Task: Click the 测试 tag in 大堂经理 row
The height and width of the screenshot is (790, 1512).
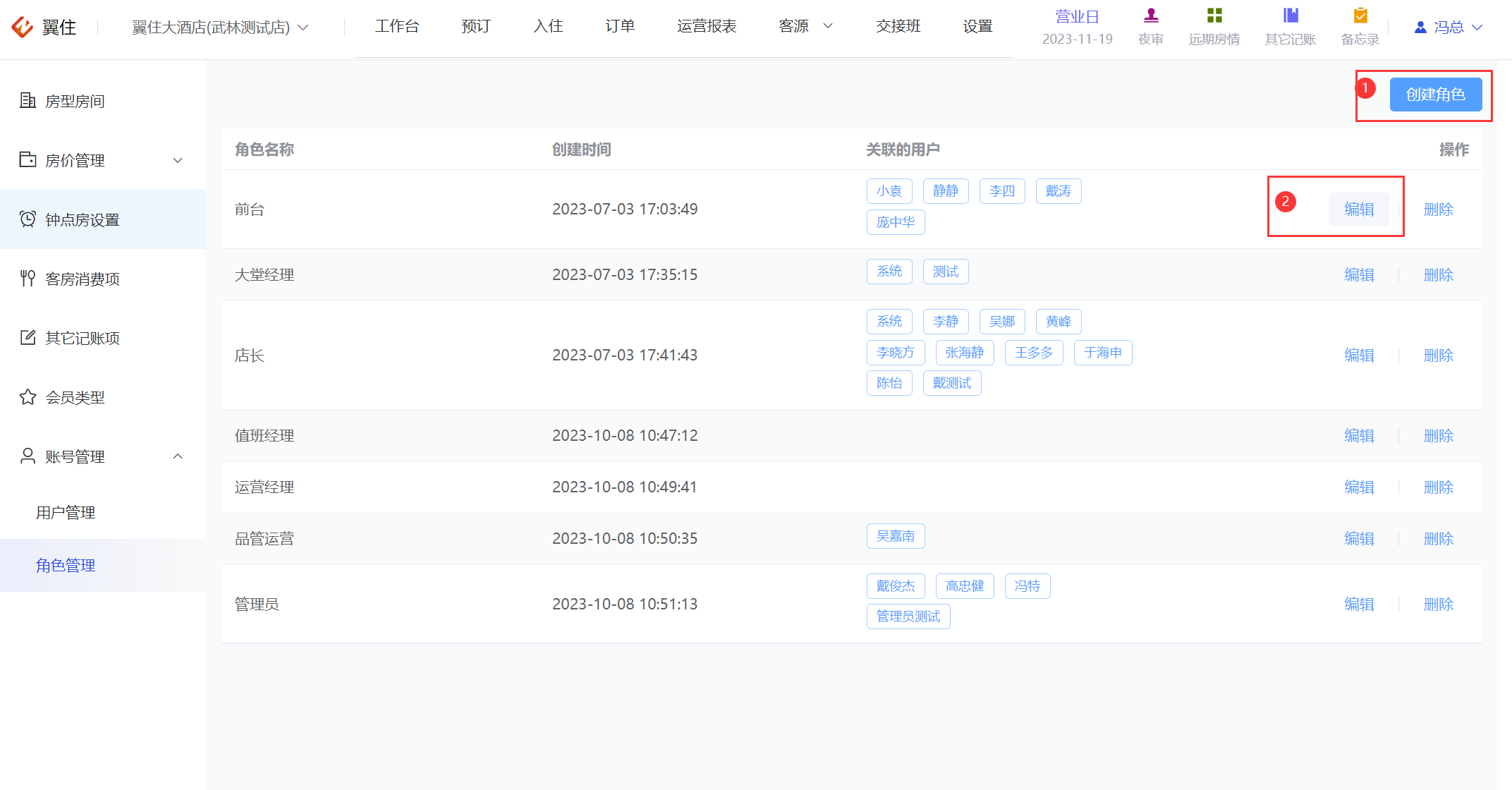Action: coord(946,272)
